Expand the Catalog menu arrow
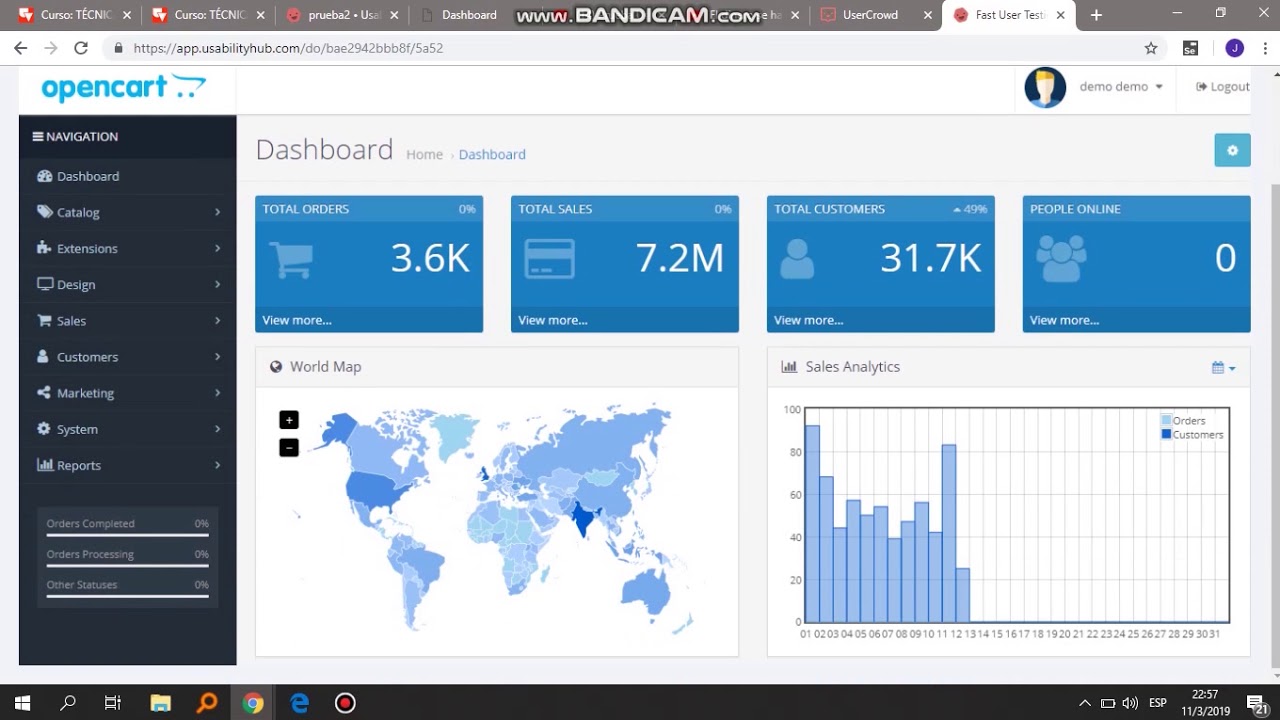1280x720 pixels. (x=217, y=212)
